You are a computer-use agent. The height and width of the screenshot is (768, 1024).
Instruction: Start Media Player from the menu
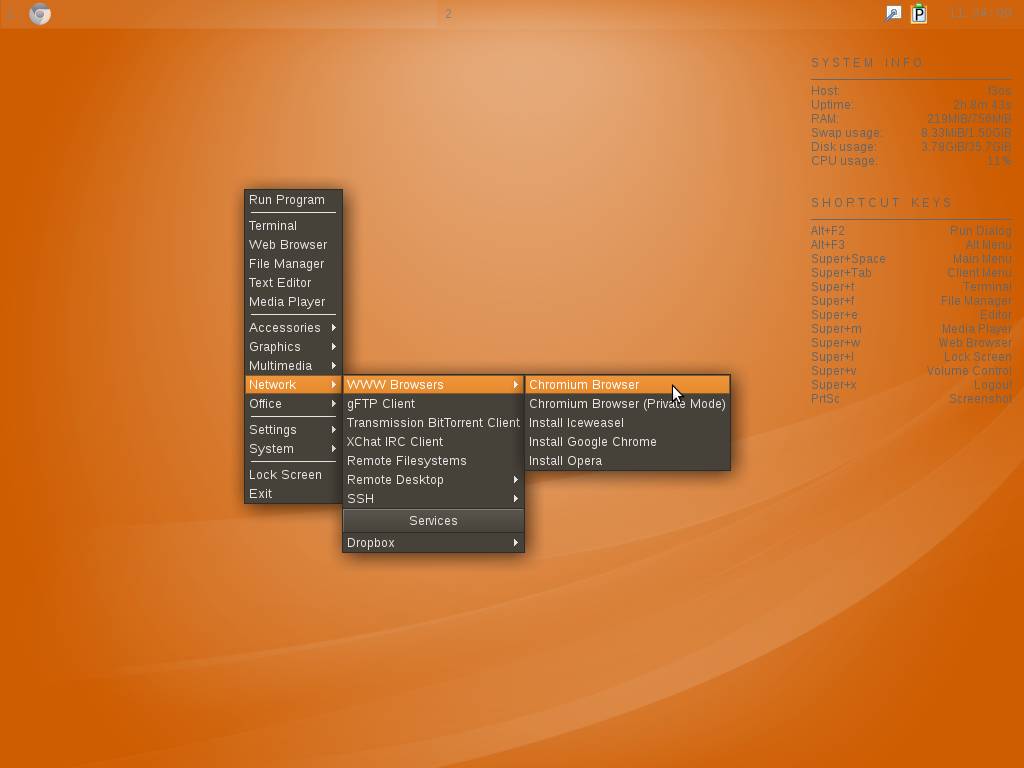tap(293, 301)
